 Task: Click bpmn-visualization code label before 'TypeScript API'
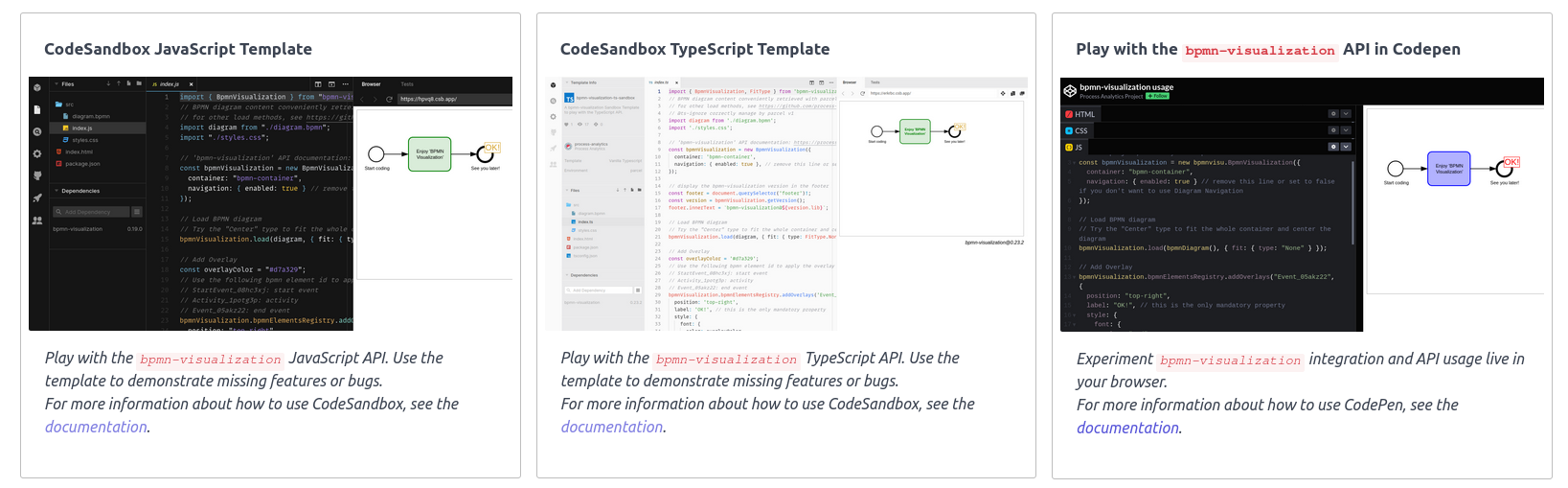(x=726, y=360)
